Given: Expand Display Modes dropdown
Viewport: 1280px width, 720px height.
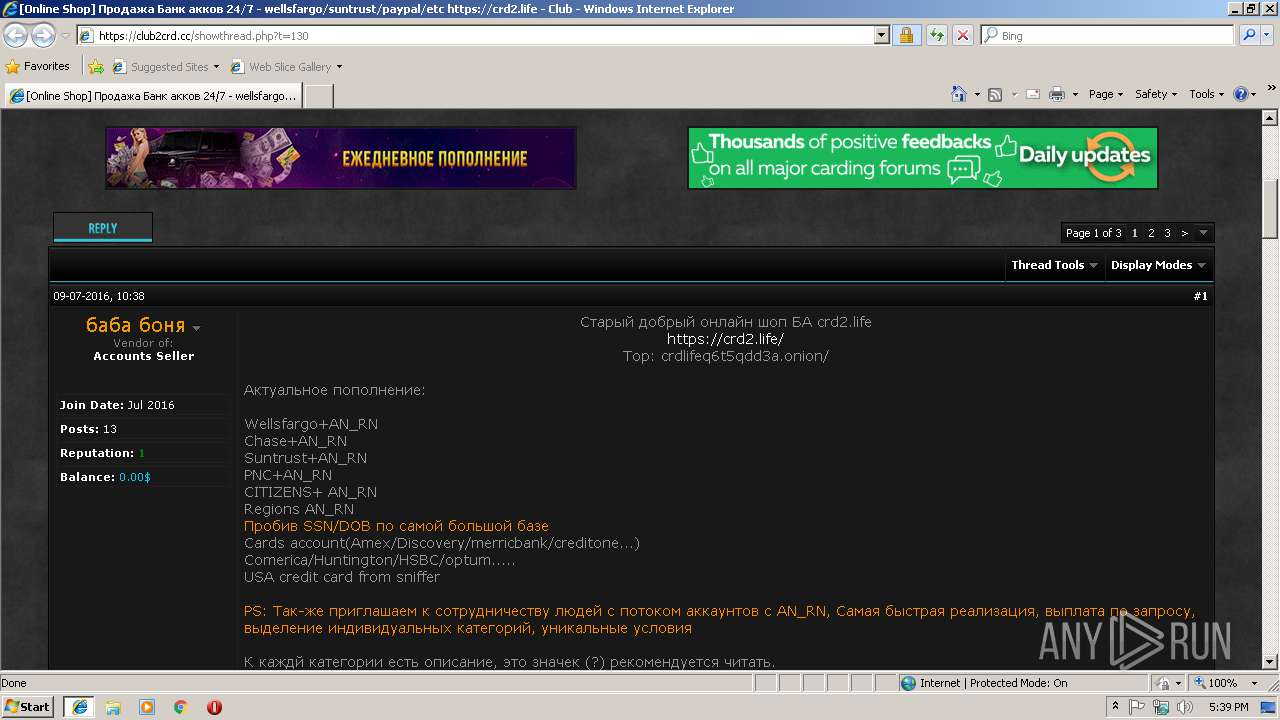Looking at the screenshot, I should point(1158,265).
